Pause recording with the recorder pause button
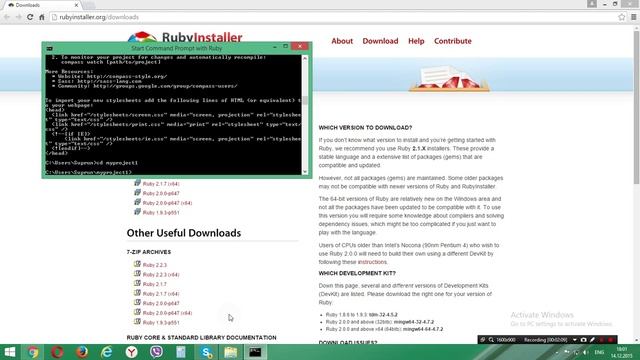This screenshot has height=360, width=640. 602,340
